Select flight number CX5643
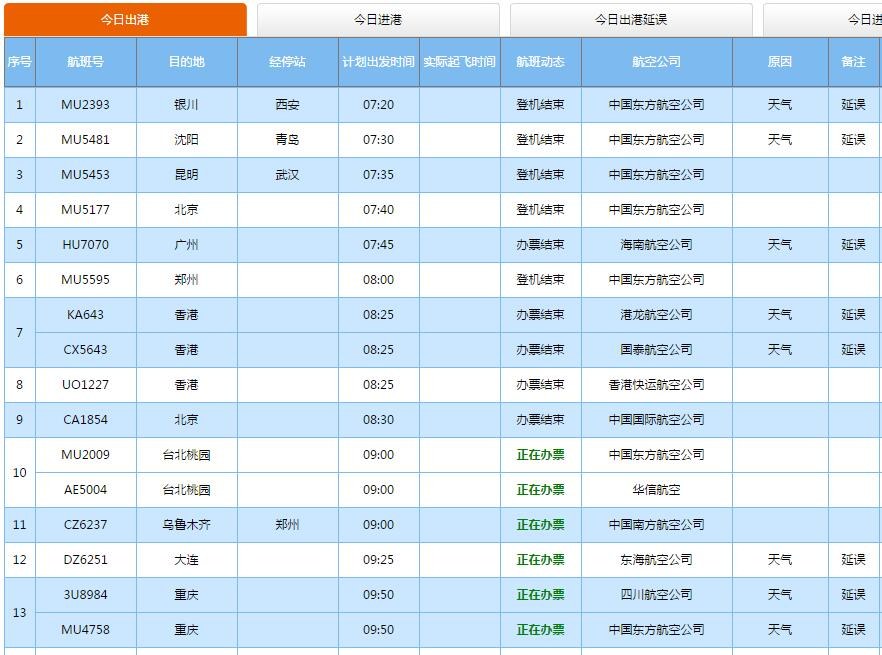The width and height of the screenshot is (882, 655). tap(86, 349)
